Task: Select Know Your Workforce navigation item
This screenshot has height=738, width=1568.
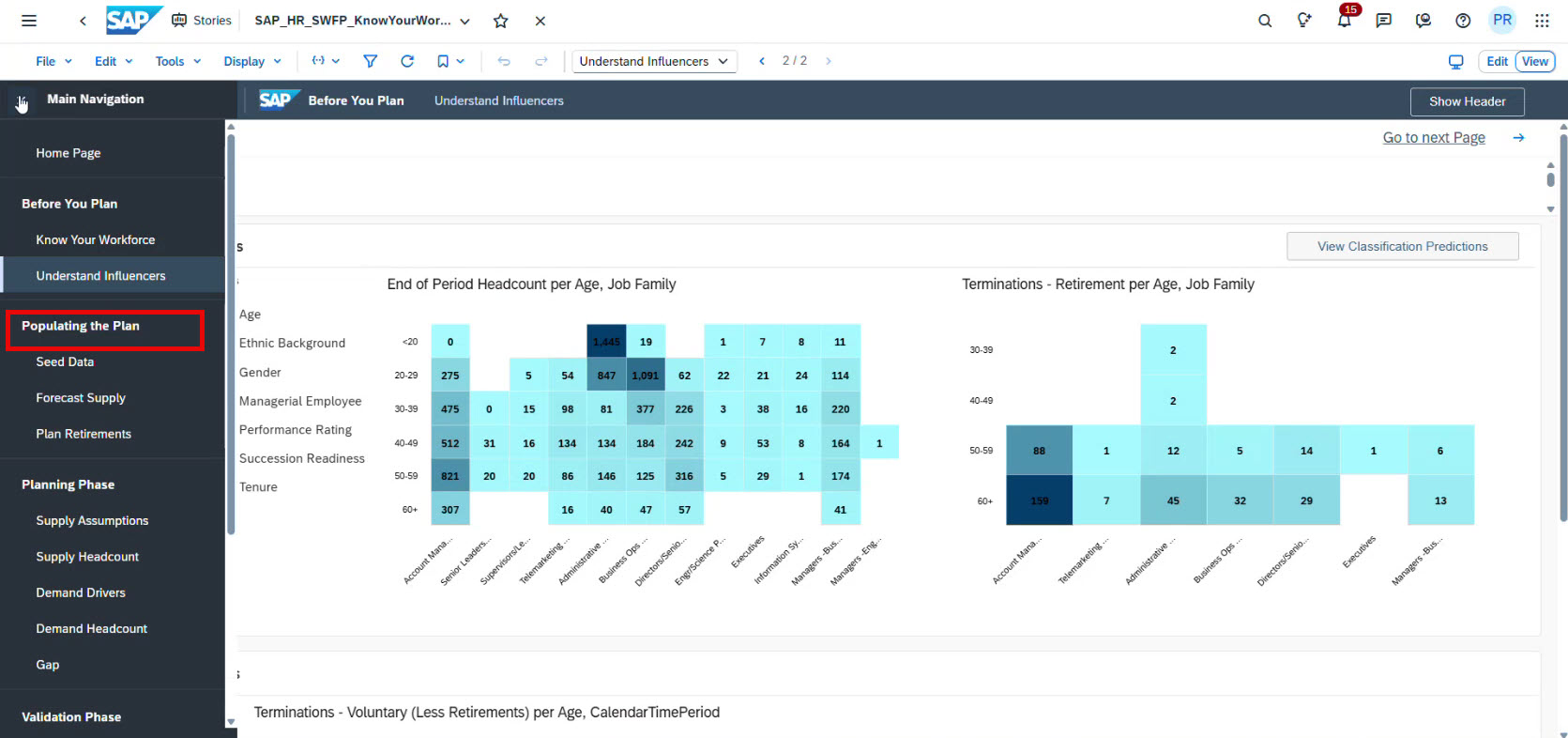Action: point(96,239)
